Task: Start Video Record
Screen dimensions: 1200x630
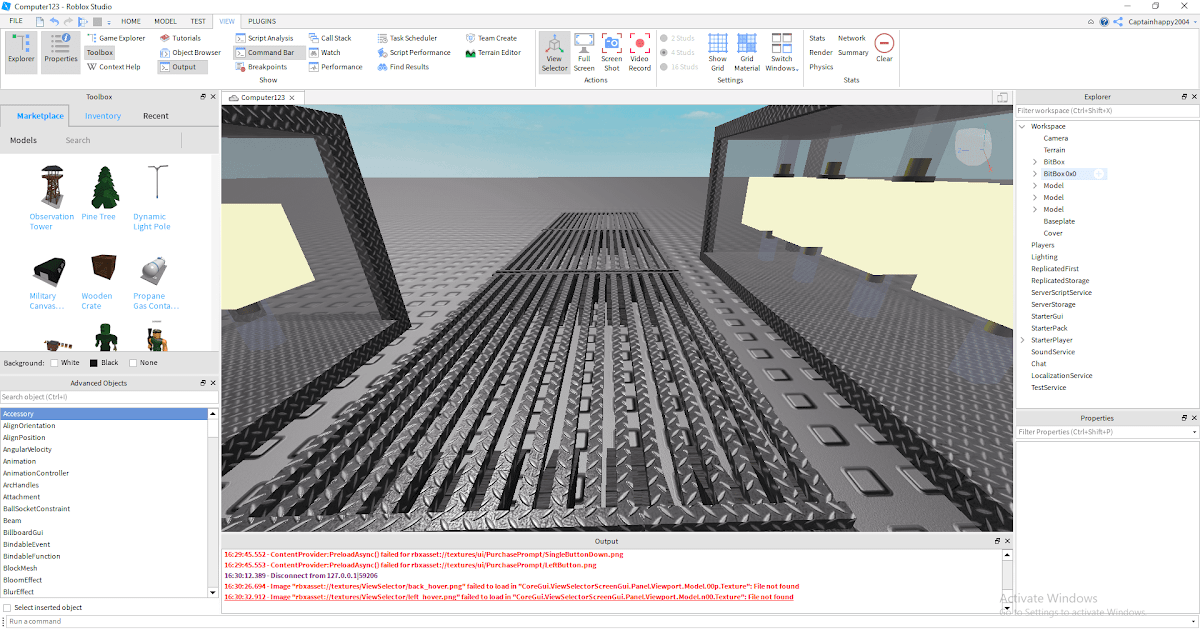Action: [x=640, y=52]
